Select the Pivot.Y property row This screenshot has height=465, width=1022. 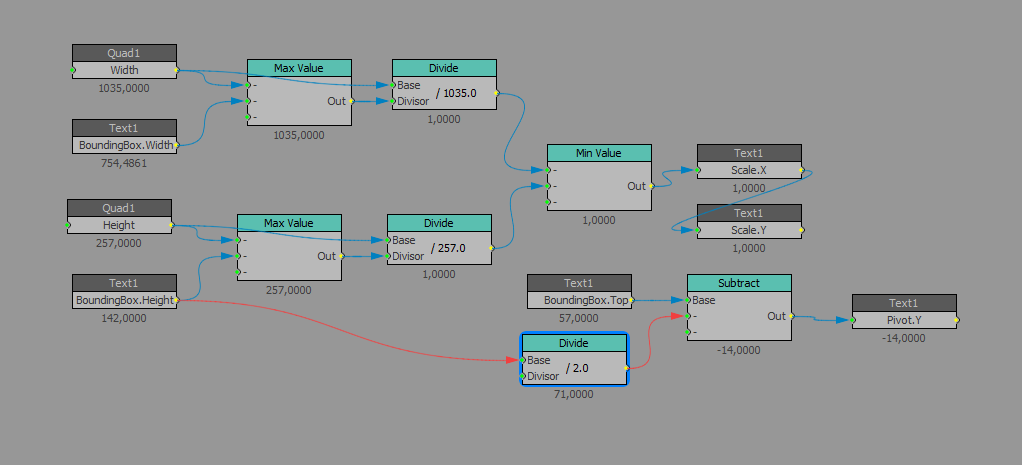[x=904, y=320]
